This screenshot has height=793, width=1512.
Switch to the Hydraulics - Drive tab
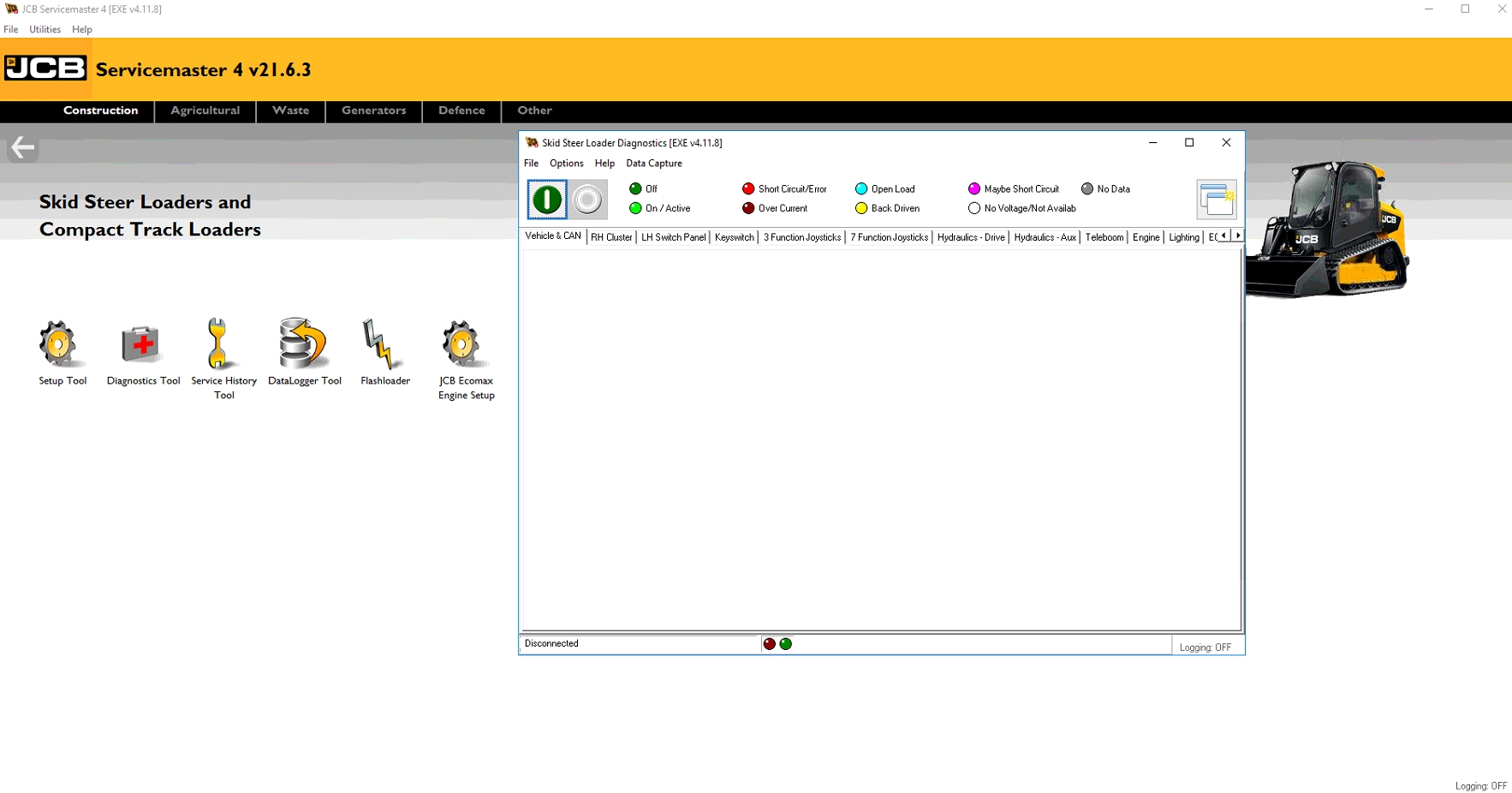970,237
